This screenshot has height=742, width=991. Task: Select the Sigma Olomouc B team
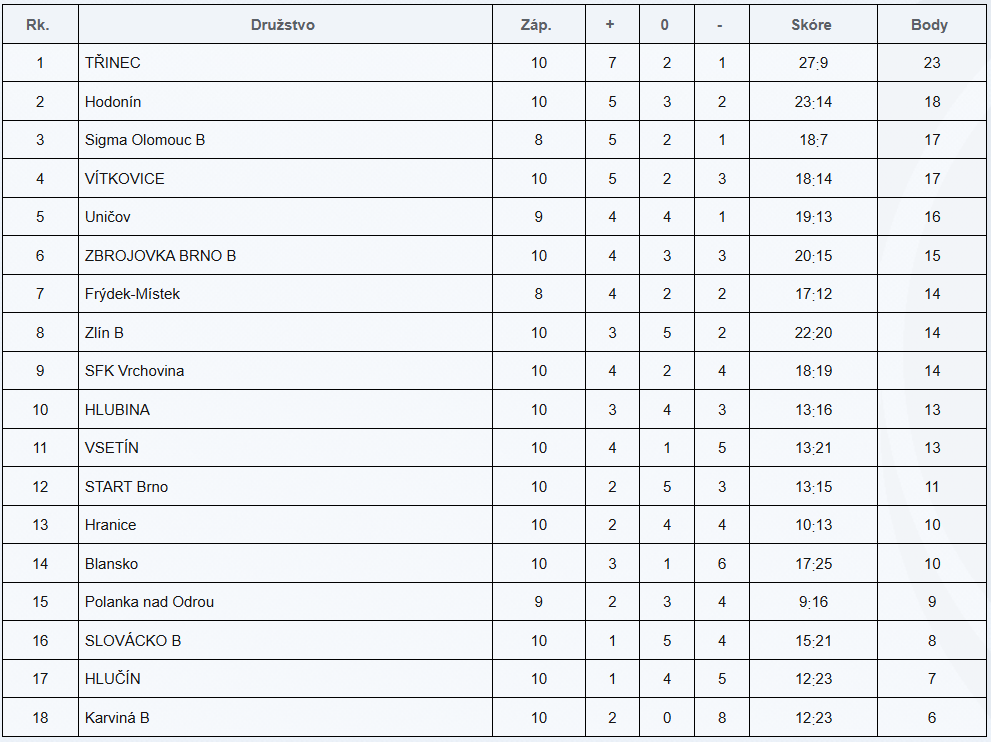(145, 140)
